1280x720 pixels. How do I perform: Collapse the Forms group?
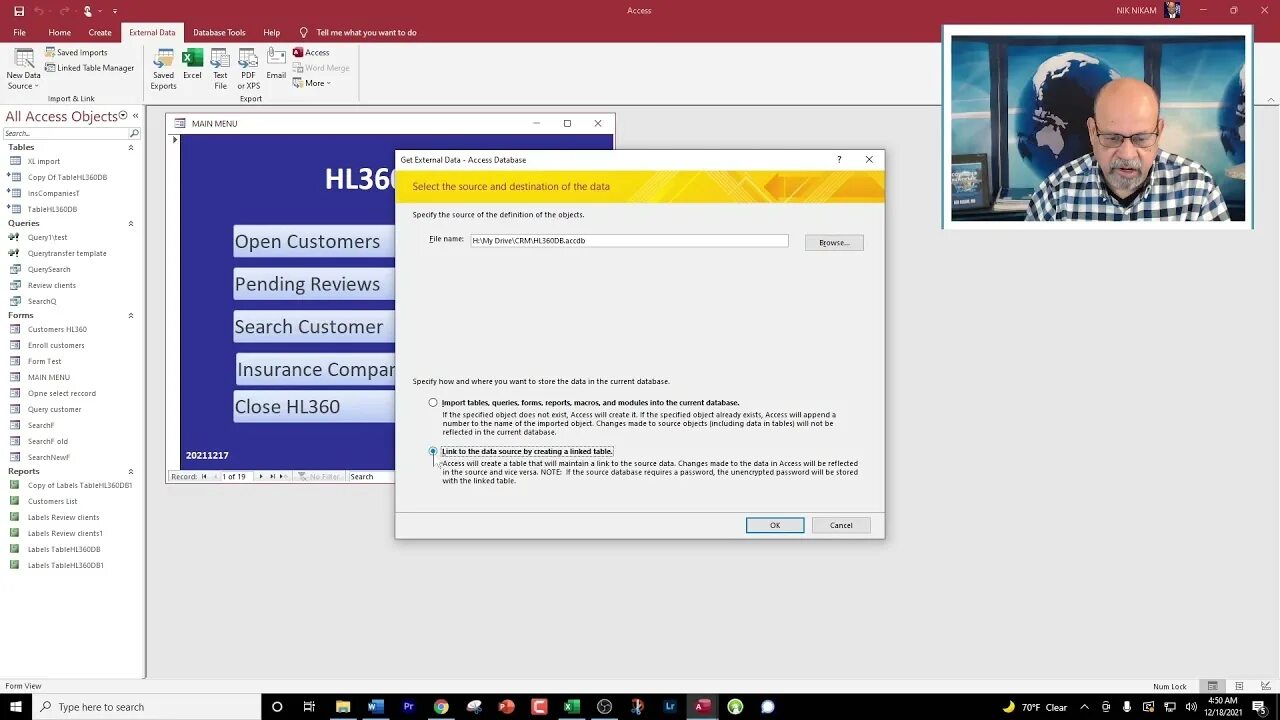pyautogui.click(x=130, y=315)
